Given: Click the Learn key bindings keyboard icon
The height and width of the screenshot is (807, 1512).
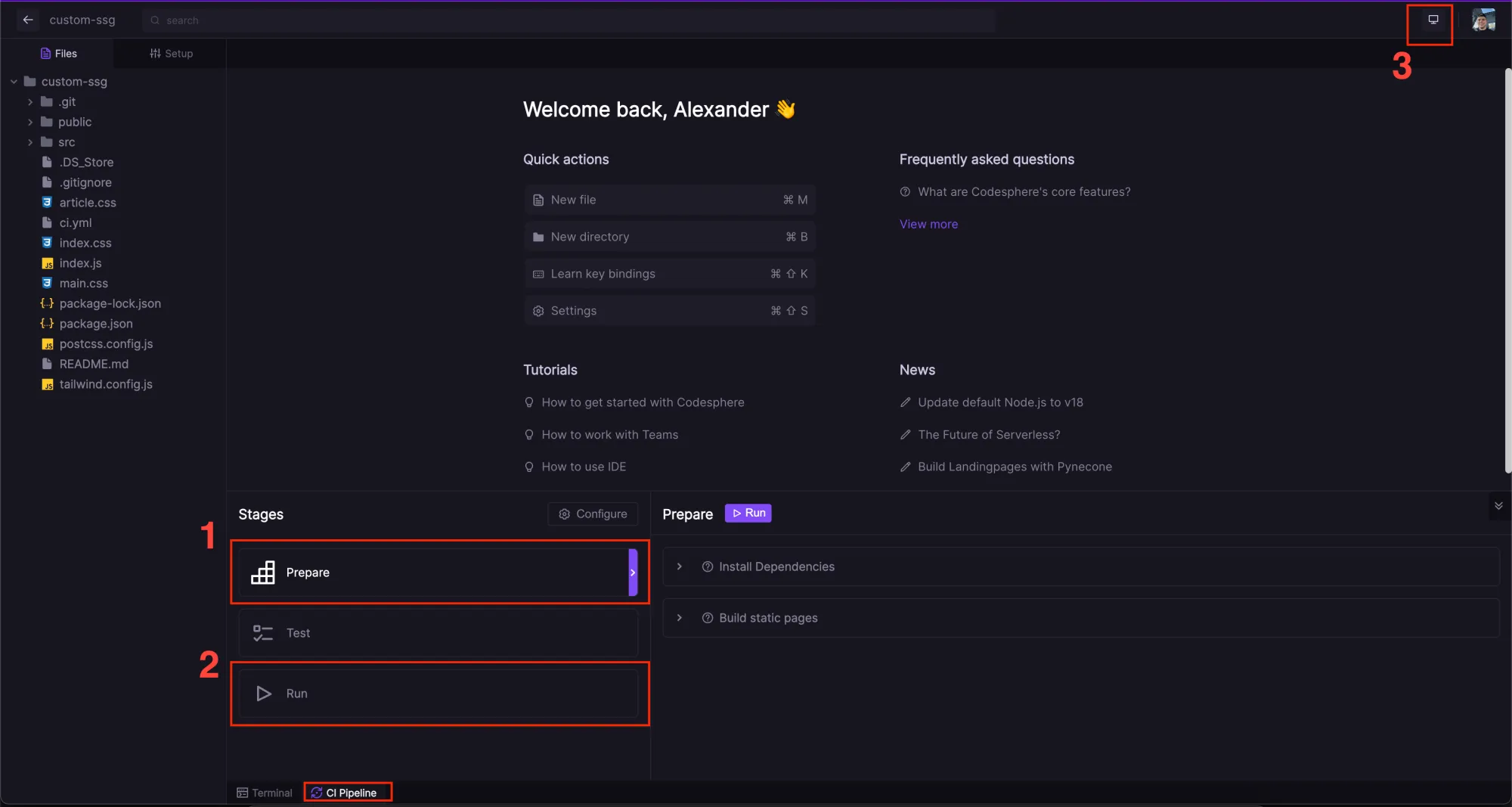Looking at the screenshot, I should point(538,274).
